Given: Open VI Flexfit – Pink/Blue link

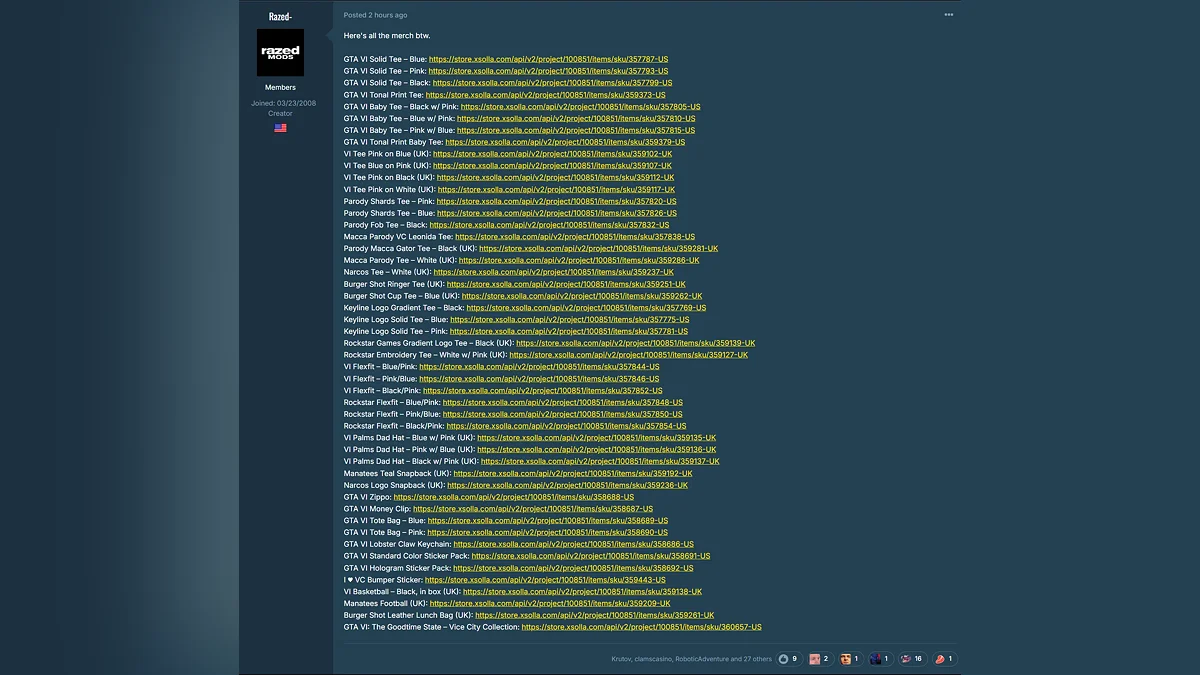Looking at the screenshot, I should [539, 379].
